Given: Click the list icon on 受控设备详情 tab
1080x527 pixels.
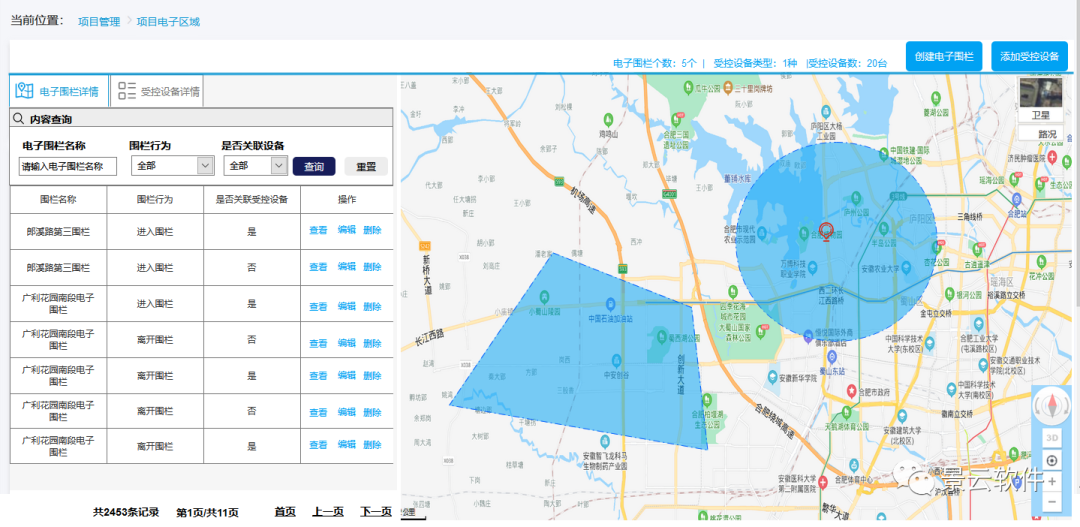Looking at the screenshot, I should pyautogui.click(x=127, y=91).
